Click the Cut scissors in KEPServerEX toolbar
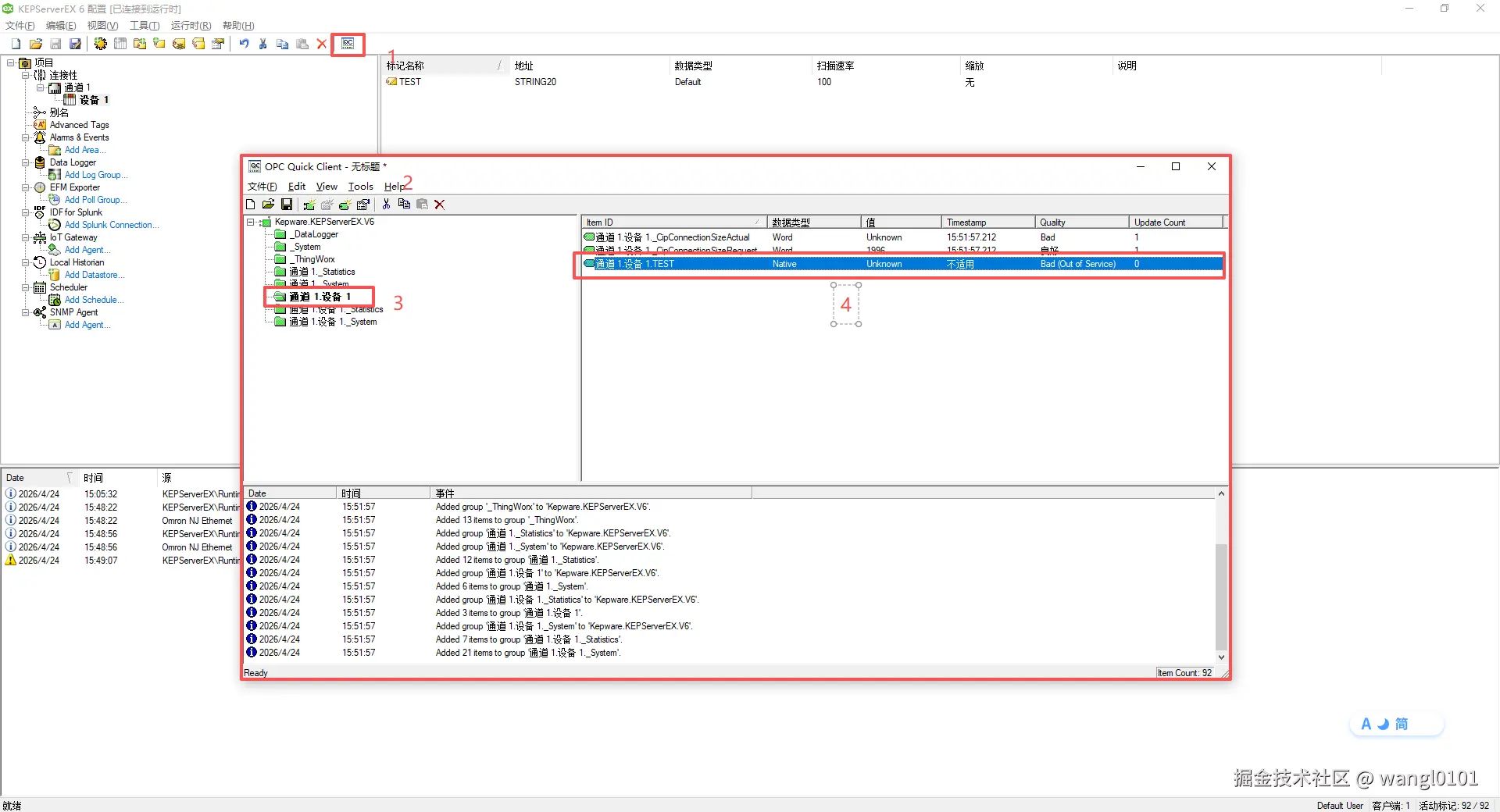This screenshot has height=812, width=1500. [263, 44]
